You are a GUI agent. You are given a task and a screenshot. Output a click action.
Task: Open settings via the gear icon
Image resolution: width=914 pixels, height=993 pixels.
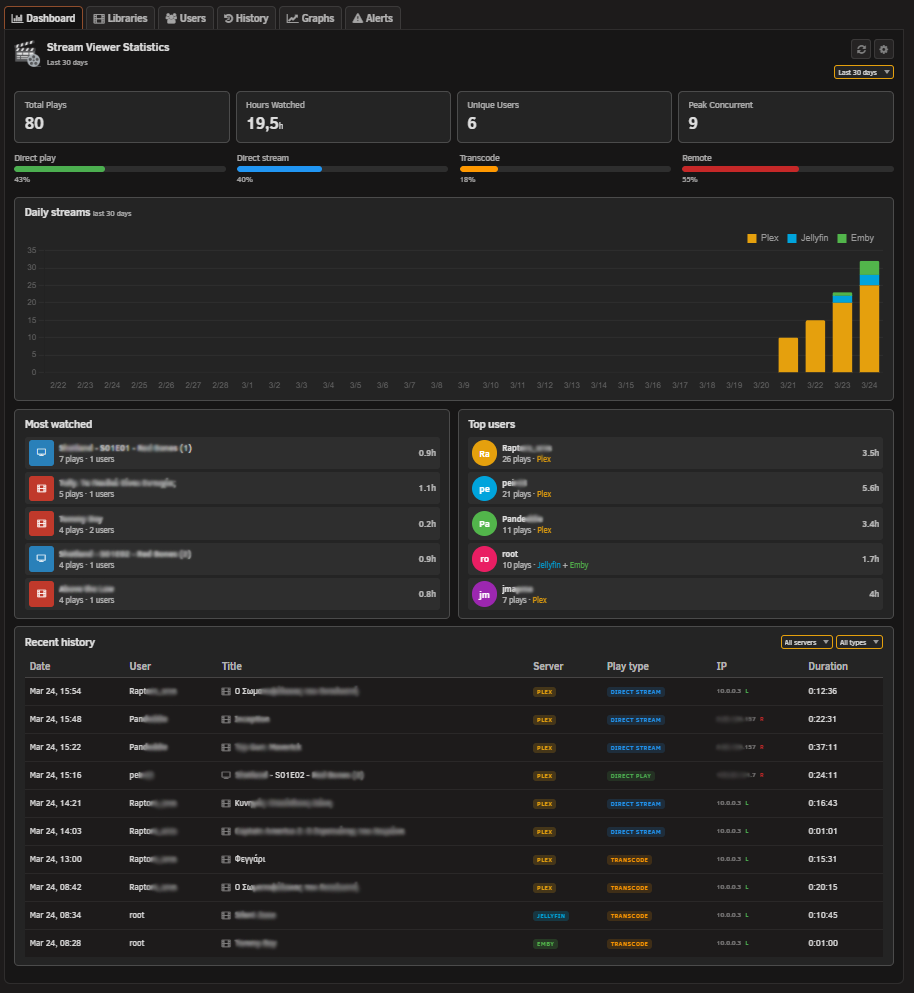click(884, 49)
